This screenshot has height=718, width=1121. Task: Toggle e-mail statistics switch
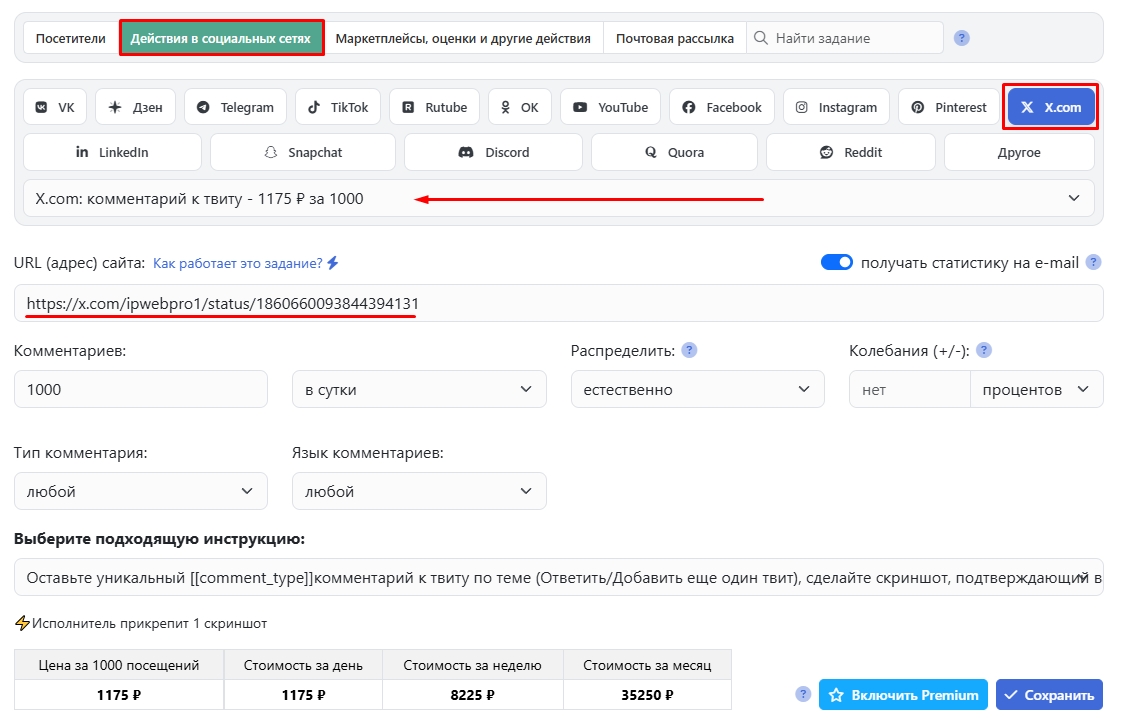point(836,262)
